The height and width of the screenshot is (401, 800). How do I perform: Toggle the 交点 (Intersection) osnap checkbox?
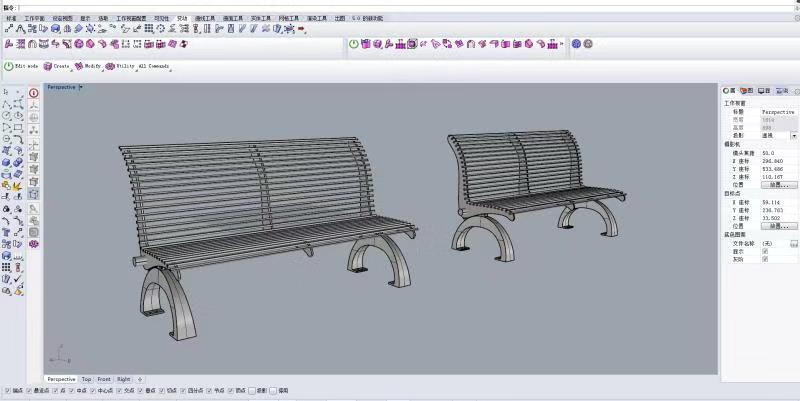click(x=119, y=391)
